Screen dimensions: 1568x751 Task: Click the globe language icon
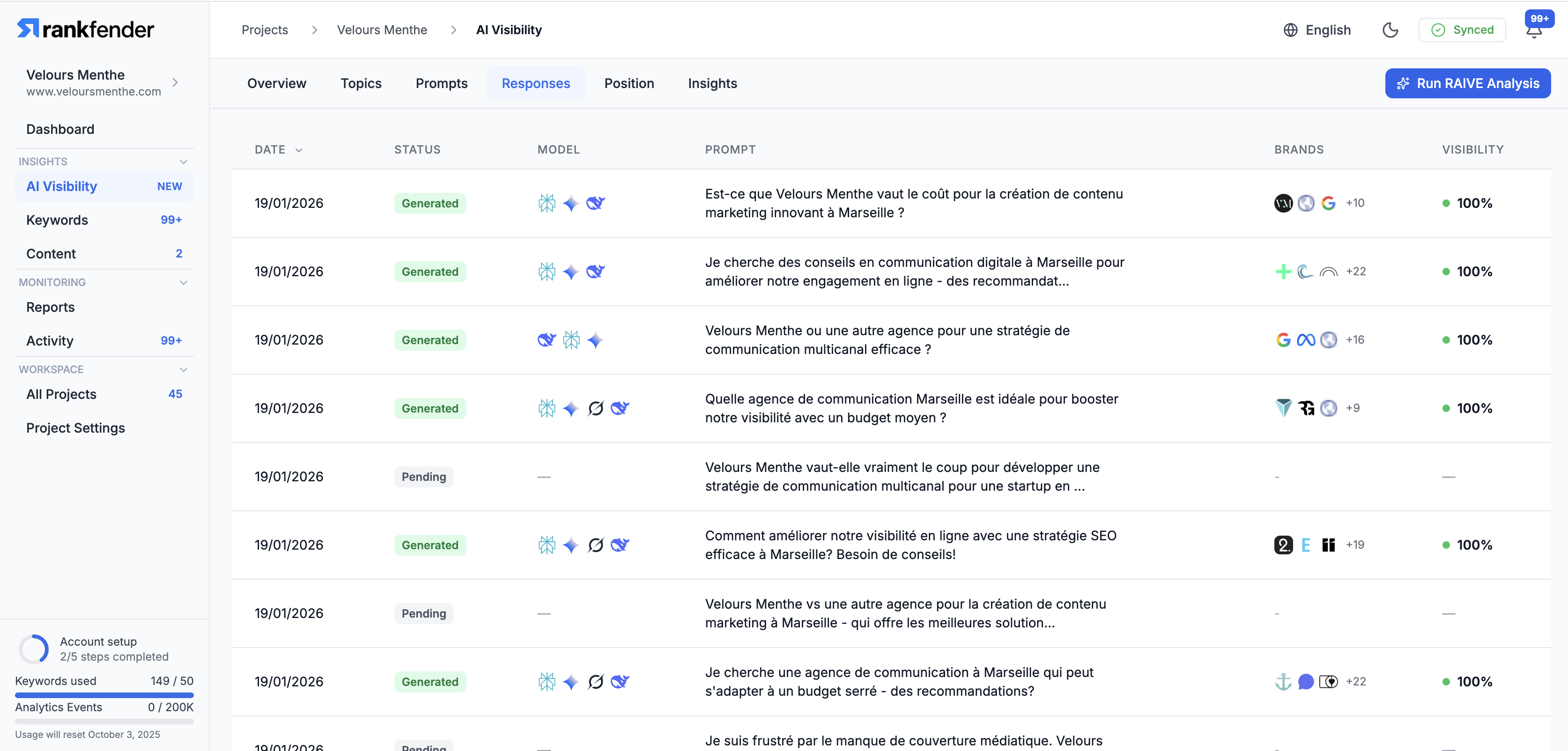1290,30
